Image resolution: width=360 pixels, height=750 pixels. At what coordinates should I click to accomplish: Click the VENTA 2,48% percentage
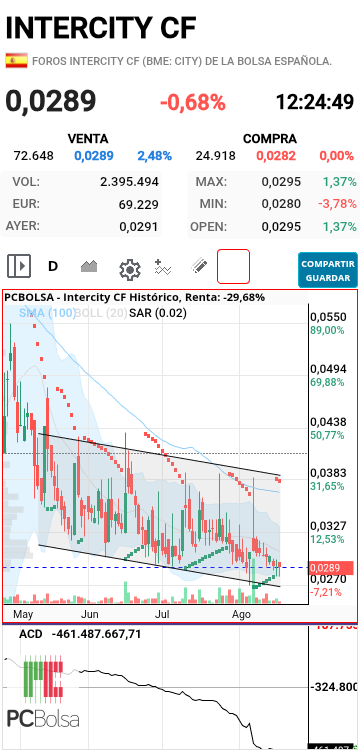coord(154,155)
